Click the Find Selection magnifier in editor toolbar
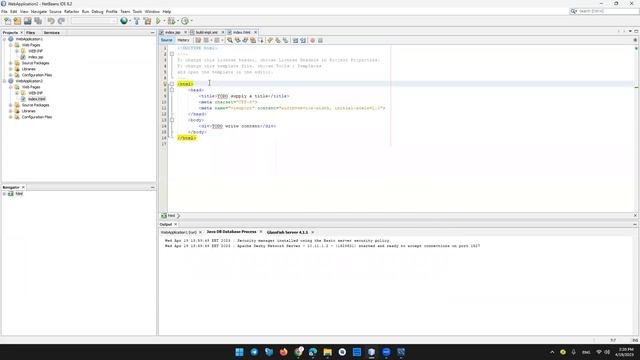 click(x=230, y=40)
